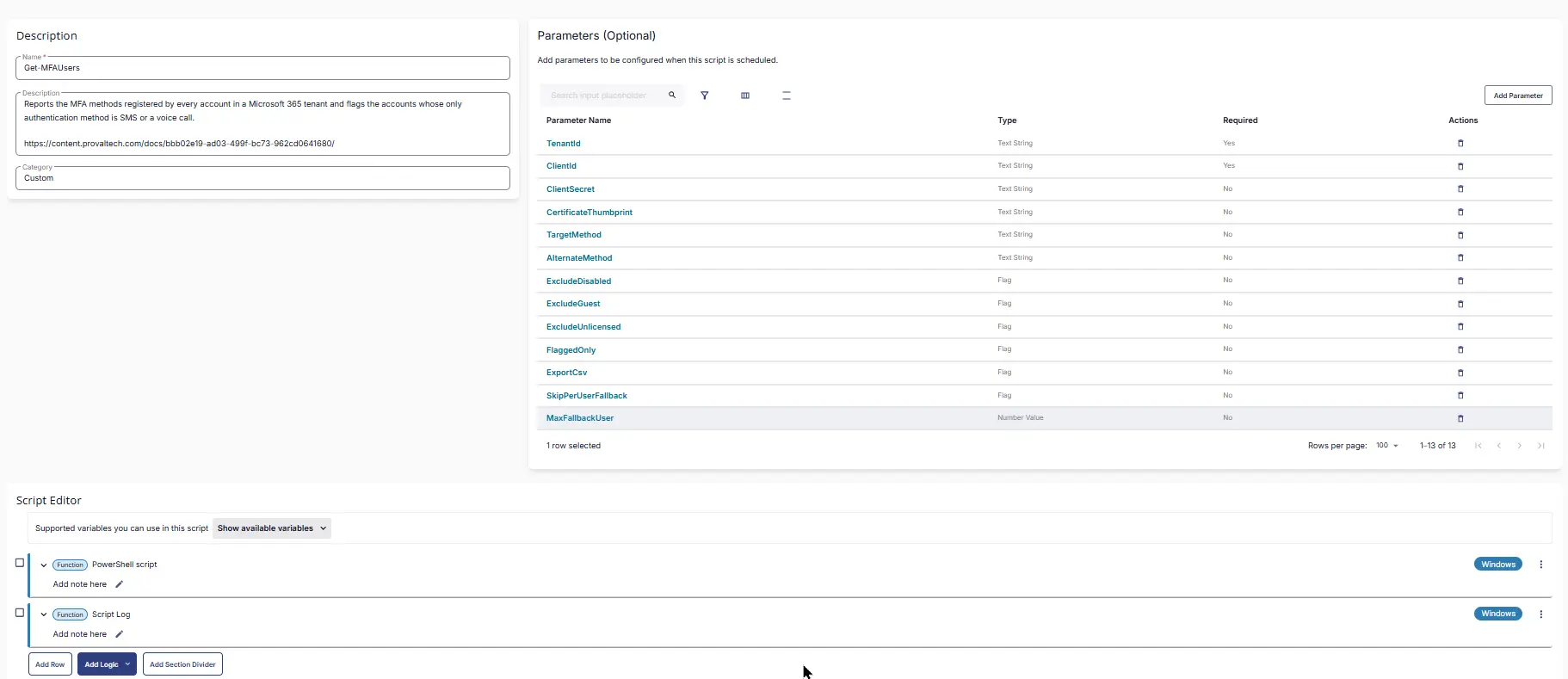The image size is (1568, 679).
Task: Expand the Show available variables dropdown
Action: pos(272,528)
